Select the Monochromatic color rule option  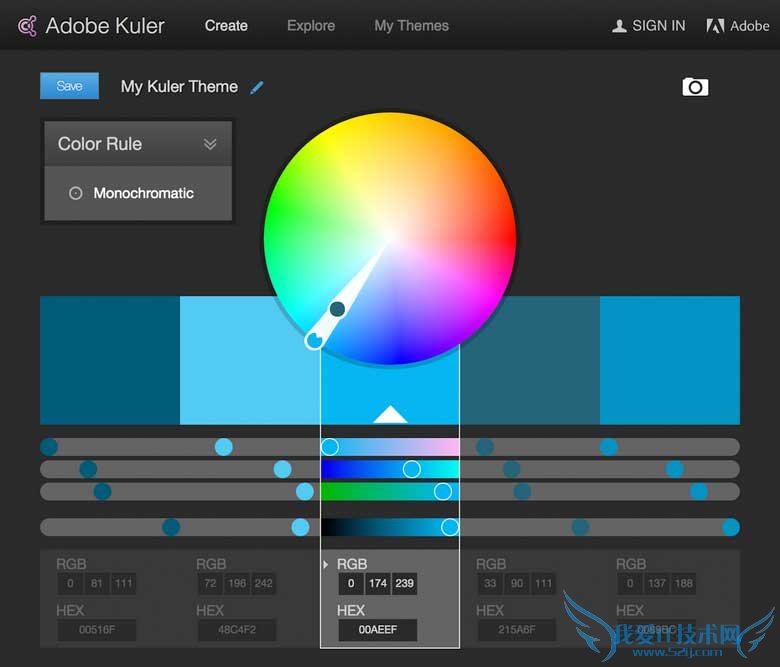pyautogui.click(x=138, y=193)
